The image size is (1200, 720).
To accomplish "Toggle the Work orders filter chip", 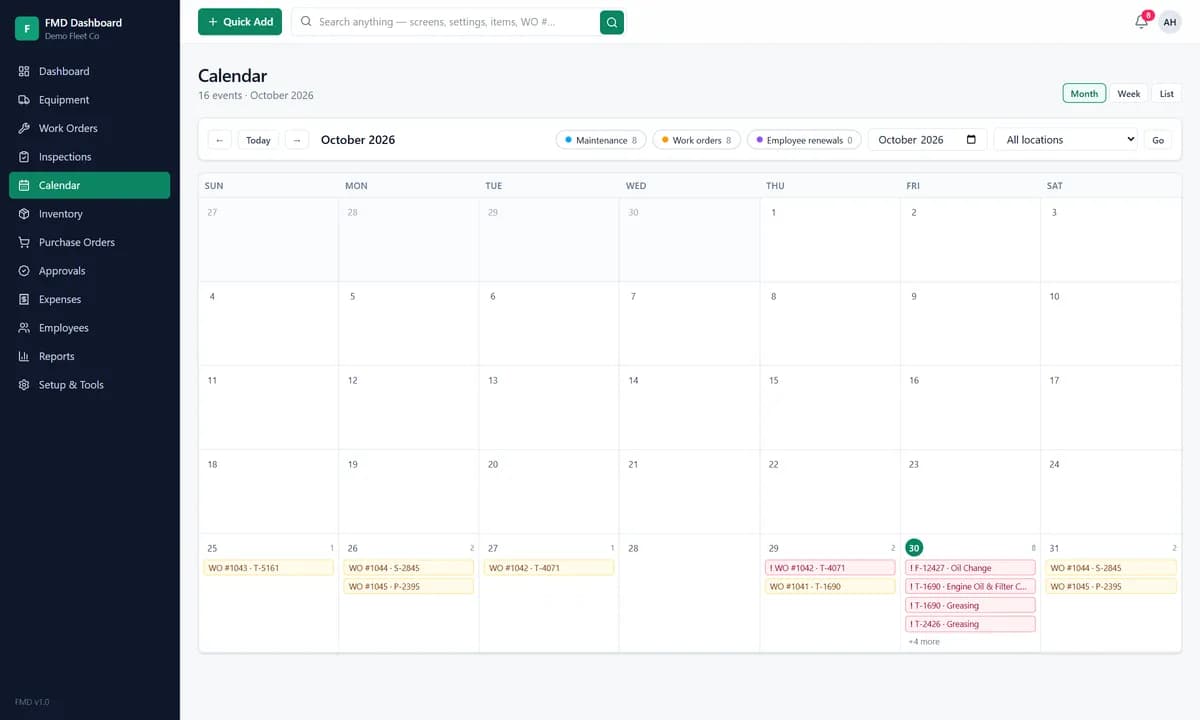I will pyautogui.click(x=696, y=140).
